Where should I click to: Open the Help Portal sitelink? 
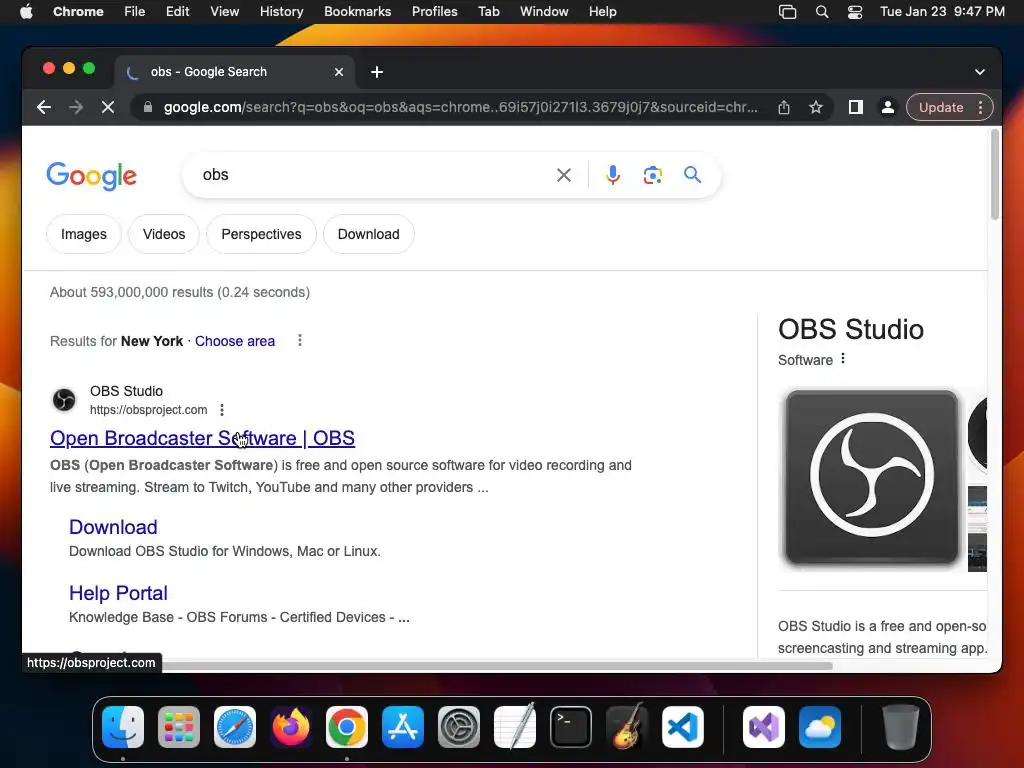click(x=118, y=593)
